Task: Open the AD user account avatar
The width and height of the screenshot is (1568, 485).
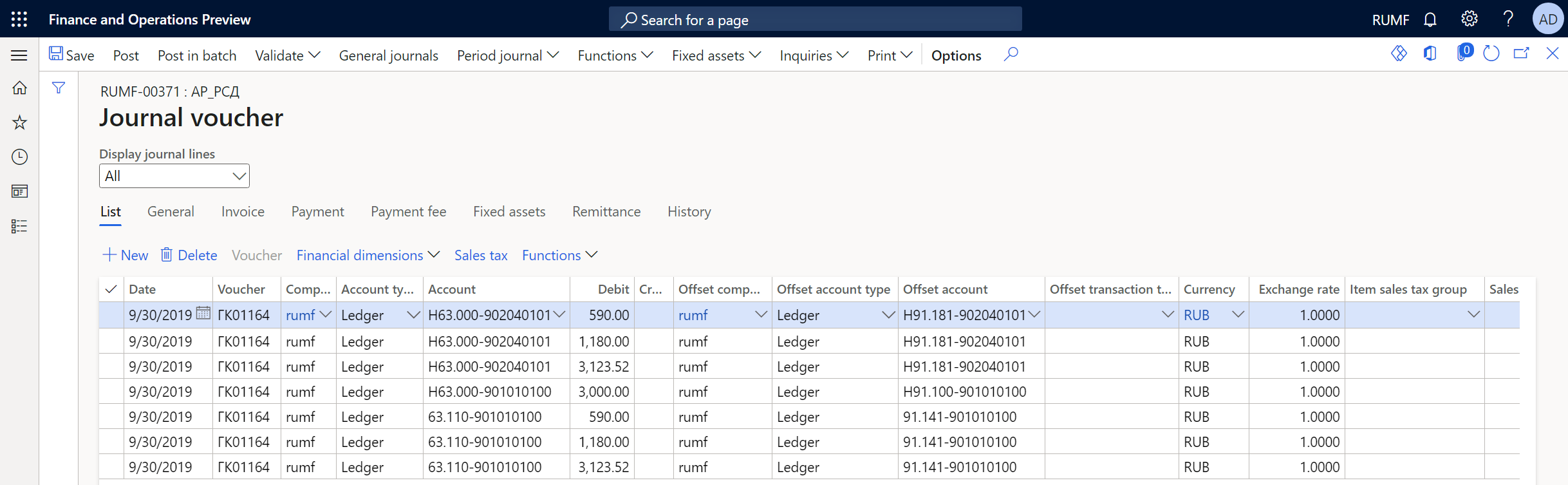Action: pyautogui.click(x=1548, y=19)
